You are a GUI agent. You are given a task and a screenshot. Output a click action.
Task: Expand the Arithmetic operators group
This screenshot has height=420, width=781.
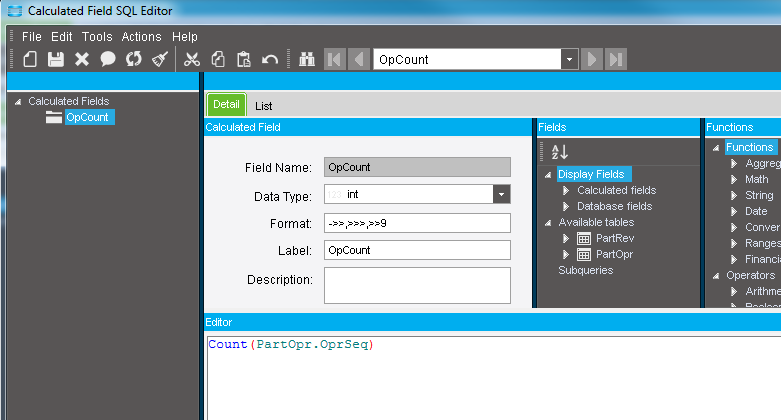pos(734,291)
